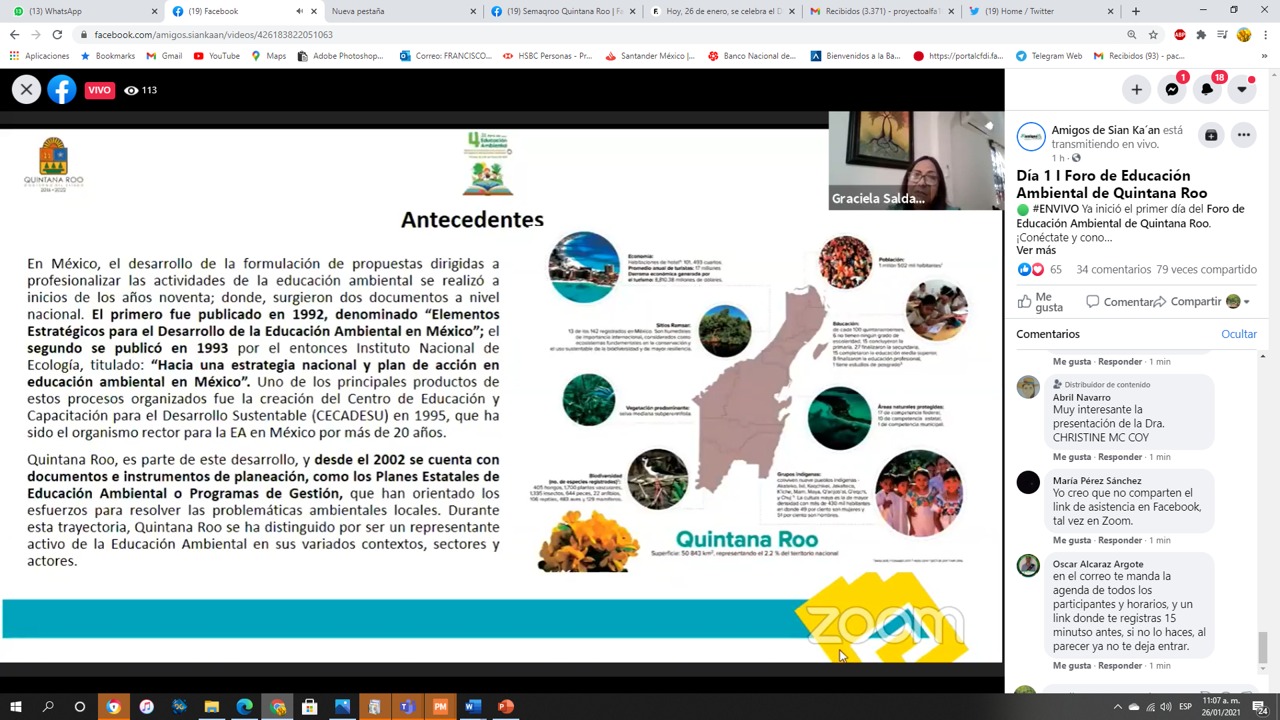This screenshot has width=1280, height=720.
Task: Mute the Facebook tab audio icon
Action: coord(299,11)
